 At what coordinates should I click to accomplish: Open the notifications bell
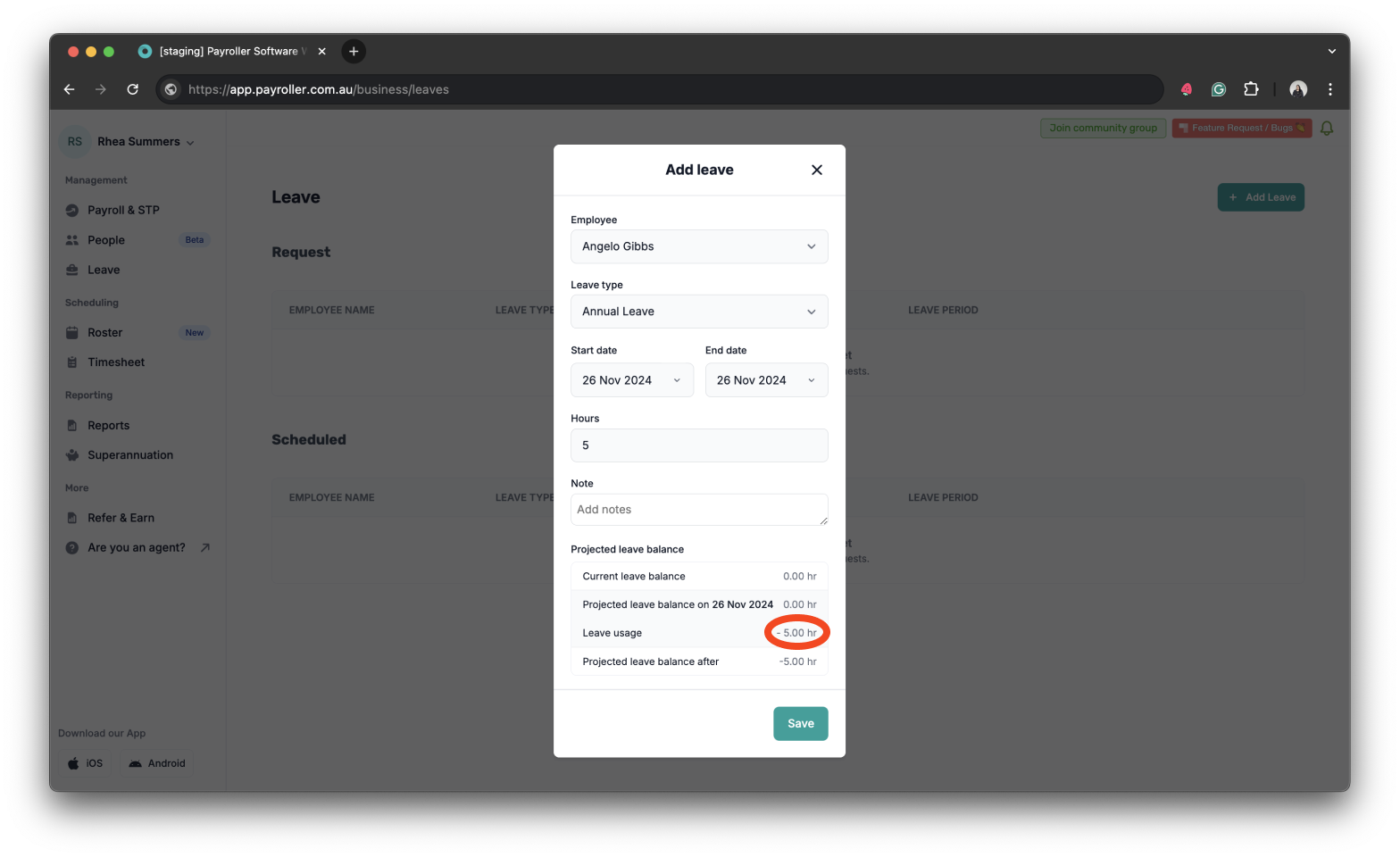coord(1327,129)
